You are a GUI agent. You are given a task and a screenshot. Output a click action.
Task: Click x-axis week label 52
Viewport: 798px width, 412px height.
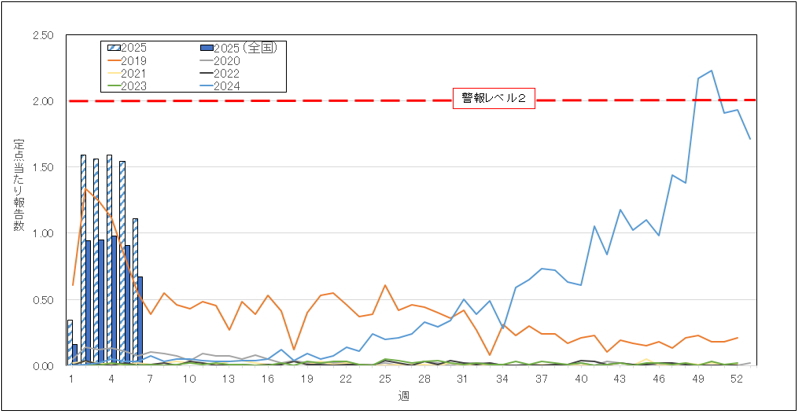[x=738, y=379]
